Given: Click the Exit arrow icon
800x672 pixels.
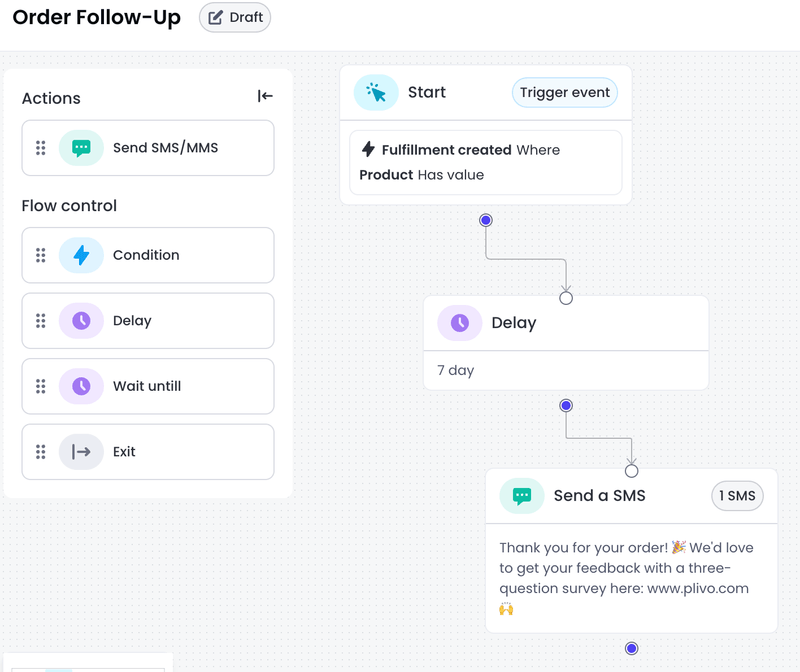Looking at the screenshot, I should 81,452.
